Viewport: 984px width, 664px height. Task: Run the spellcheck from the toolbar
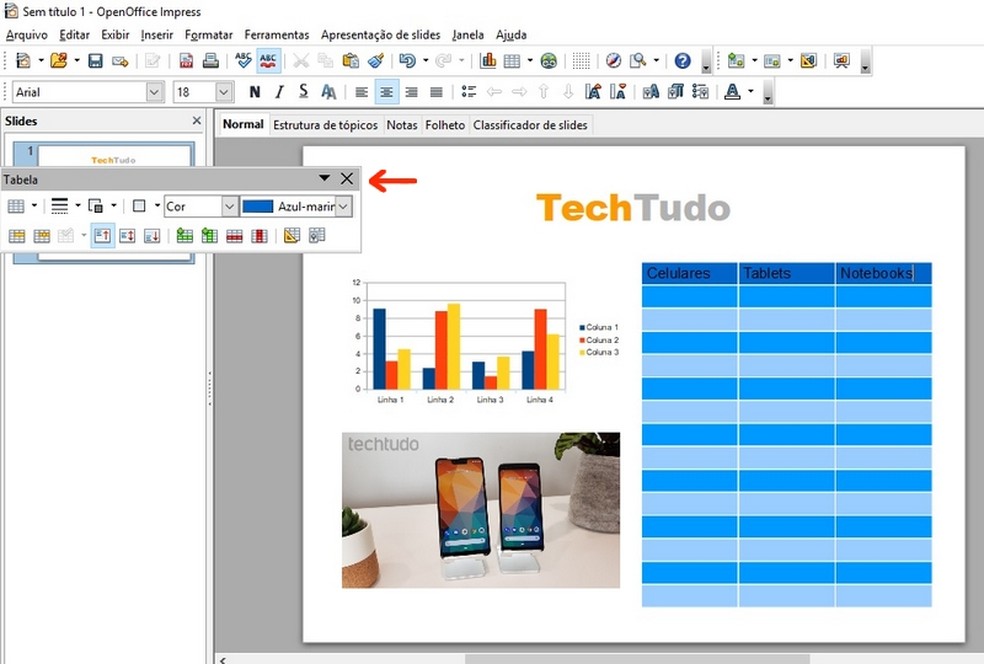click(x=243, y=60)
